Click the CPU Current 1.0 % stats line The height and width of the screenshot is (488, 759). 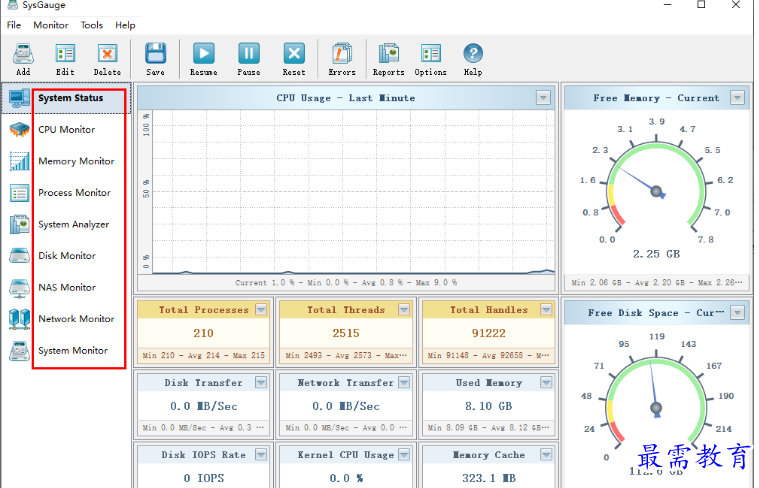point(346,282)
